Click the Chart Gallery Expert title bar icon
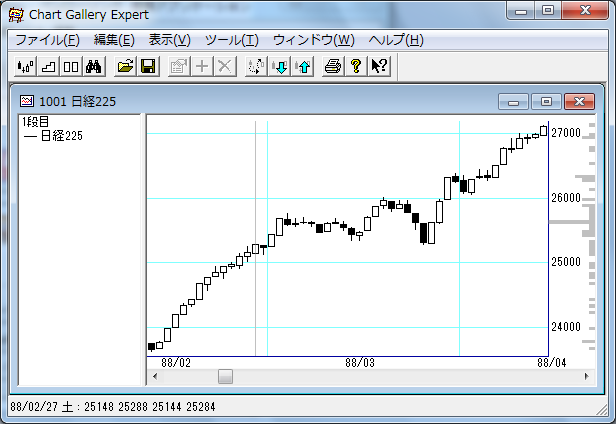The width and height of the screenshot is (616, 424). pyautogui.click(x=16, y=15)
